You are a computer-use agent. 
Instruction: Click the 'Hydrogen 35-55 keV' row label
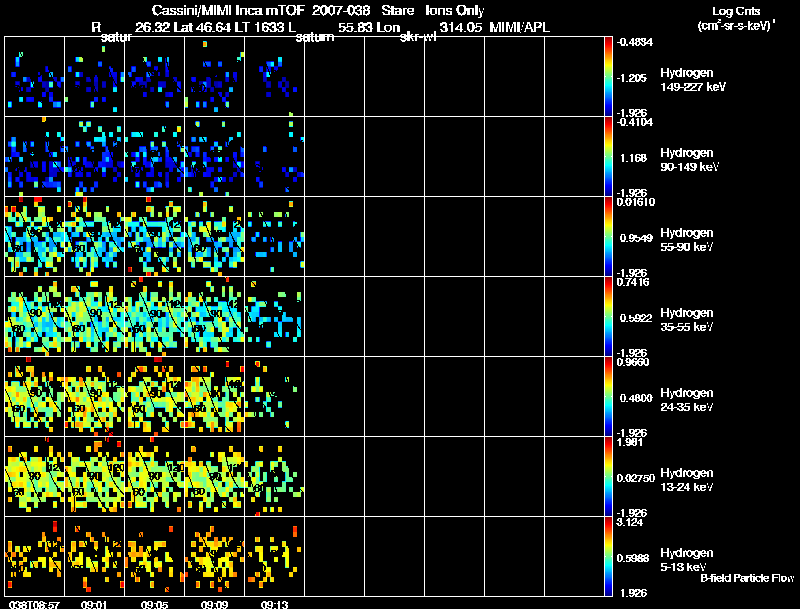687,320
